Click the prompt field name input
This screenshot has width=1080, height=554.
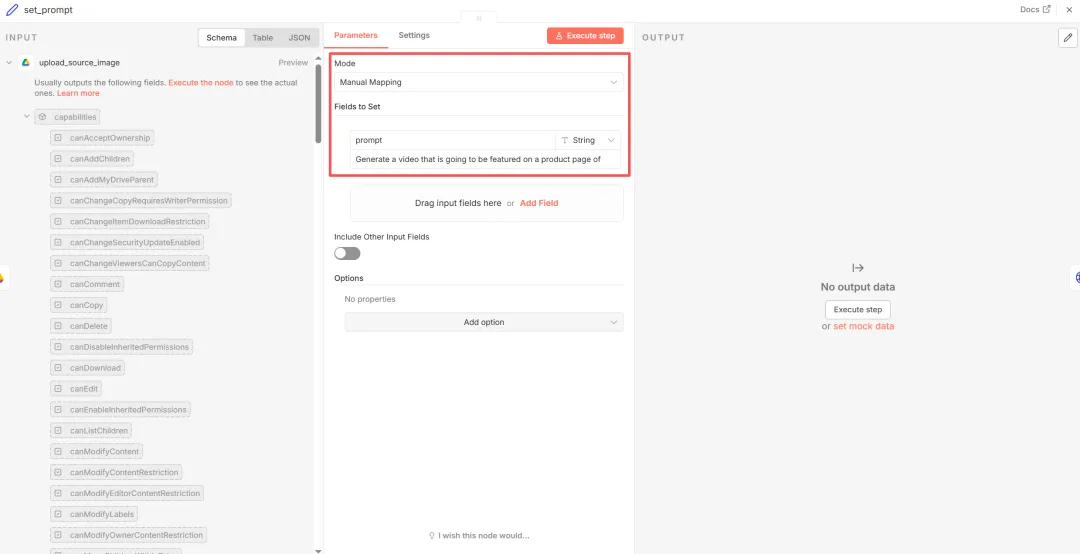tap(453, 140)
